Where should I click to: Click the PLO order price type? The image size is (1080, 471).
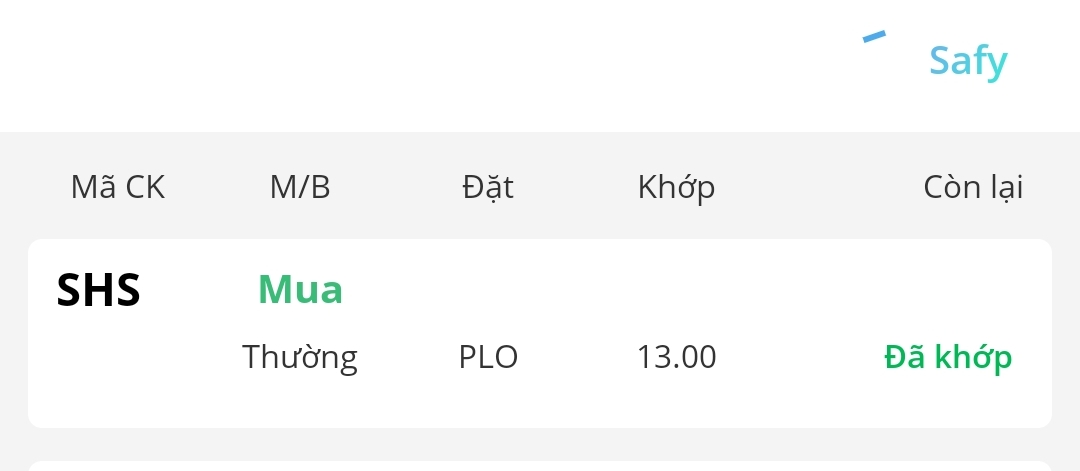[x=488, y=357]
